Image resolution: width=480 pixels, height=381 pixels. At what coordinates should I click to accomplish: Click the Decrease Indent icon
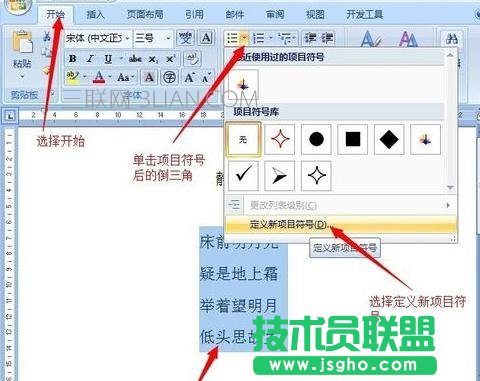click(310, 39)
